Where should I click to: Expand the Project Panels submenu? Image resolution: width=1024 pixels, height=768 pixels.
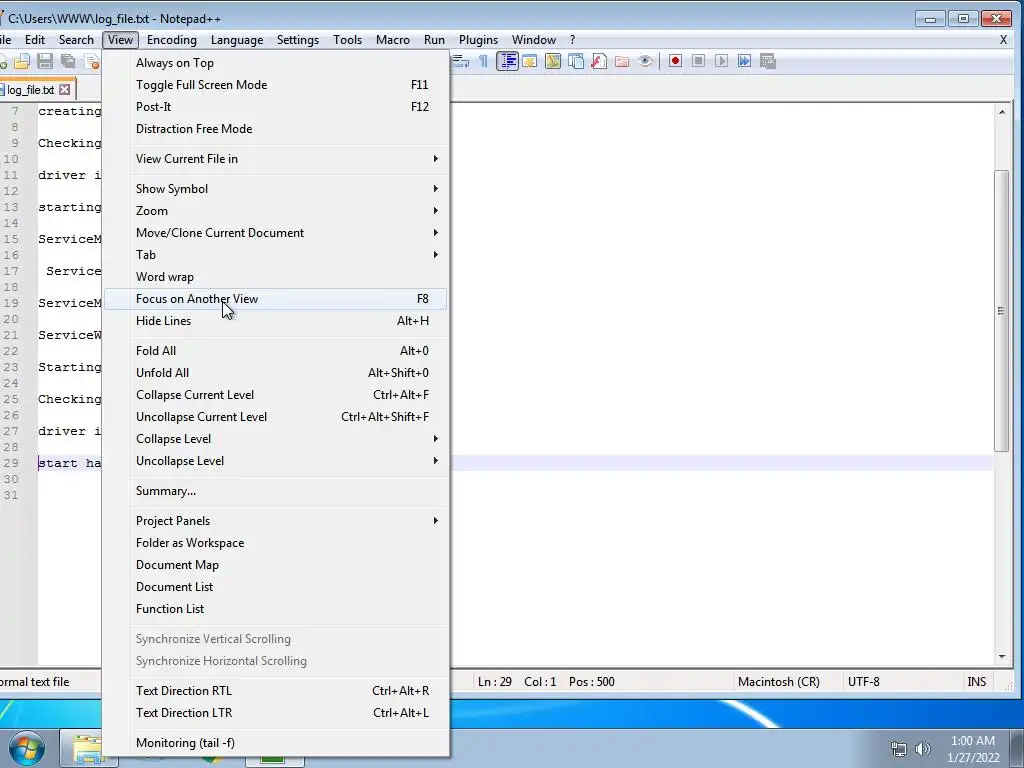276,521
